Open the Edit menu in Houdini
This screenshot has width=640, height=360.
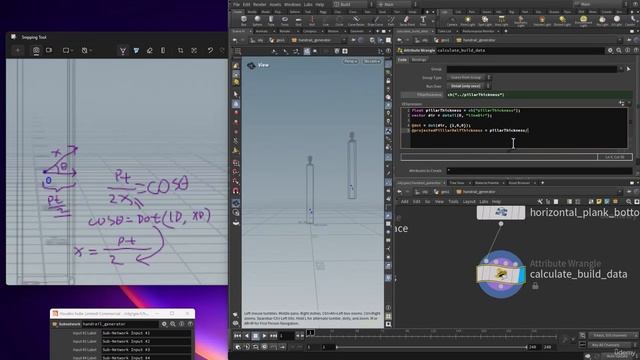click(x=247, y=4)
